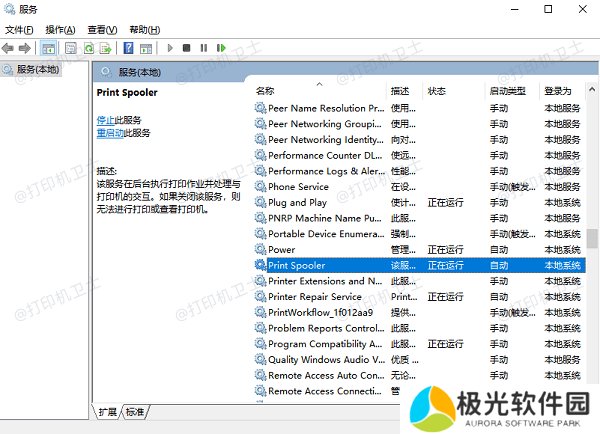This screenshot has width=600, height=434.
Task: Click the 重启动 service link
Action: 109,133
